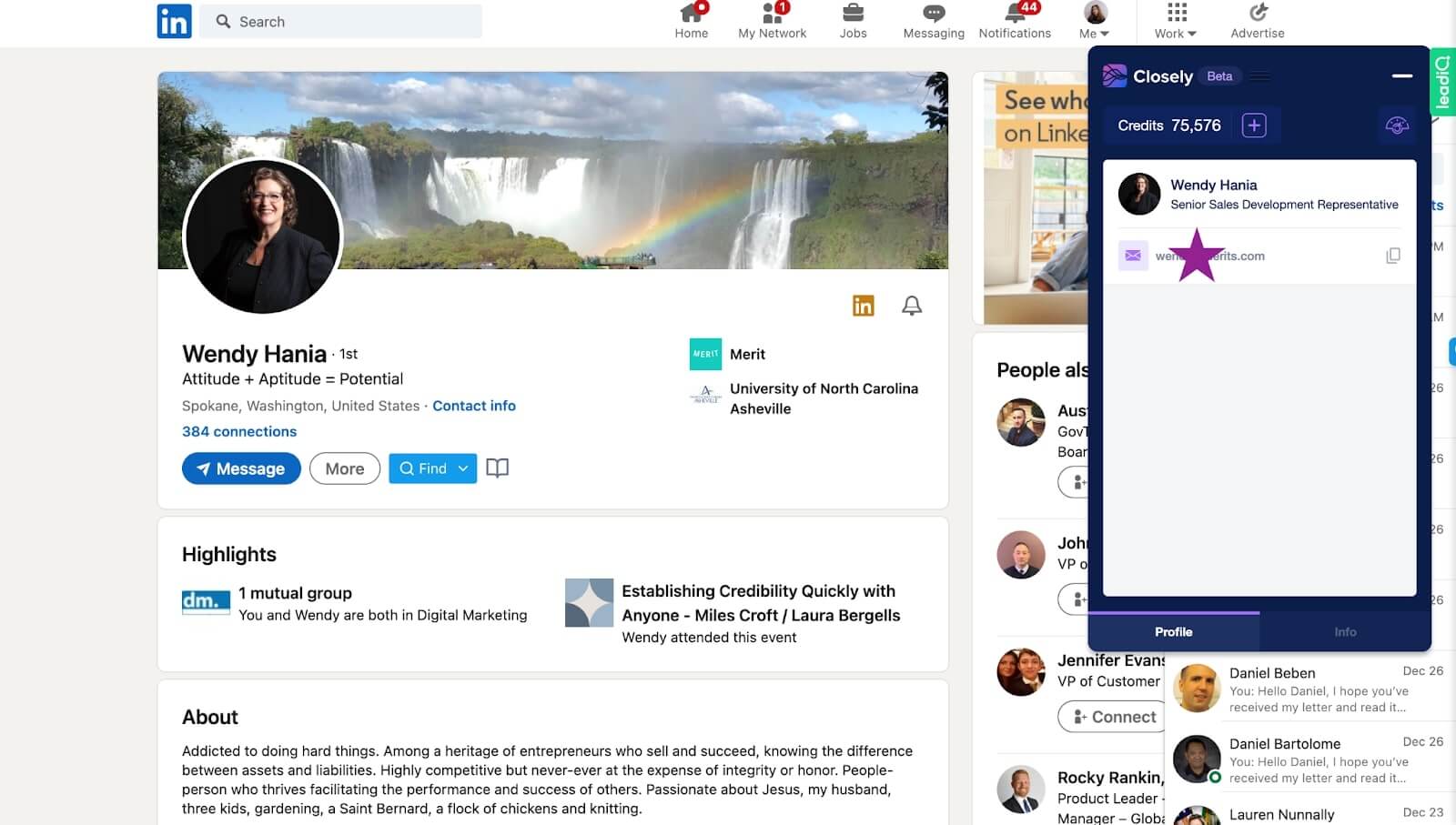Click the Credits 75,576 label
Viewport: 1456px width, 825px height.
(x=1169, y=126)
